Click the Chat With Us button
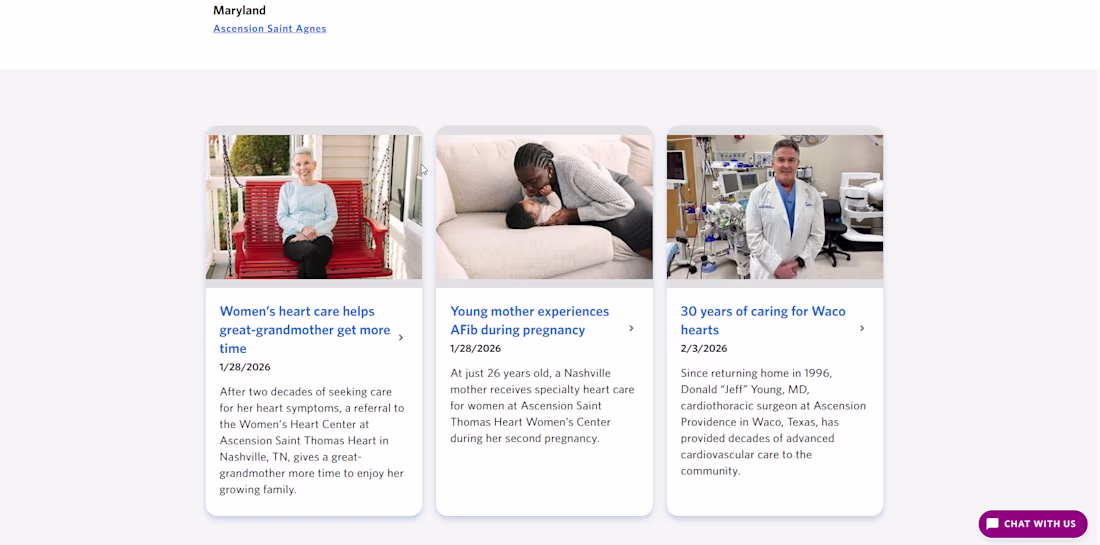Image resolution: width=1100 pixels, height=545 pixels. (1033, 524)
